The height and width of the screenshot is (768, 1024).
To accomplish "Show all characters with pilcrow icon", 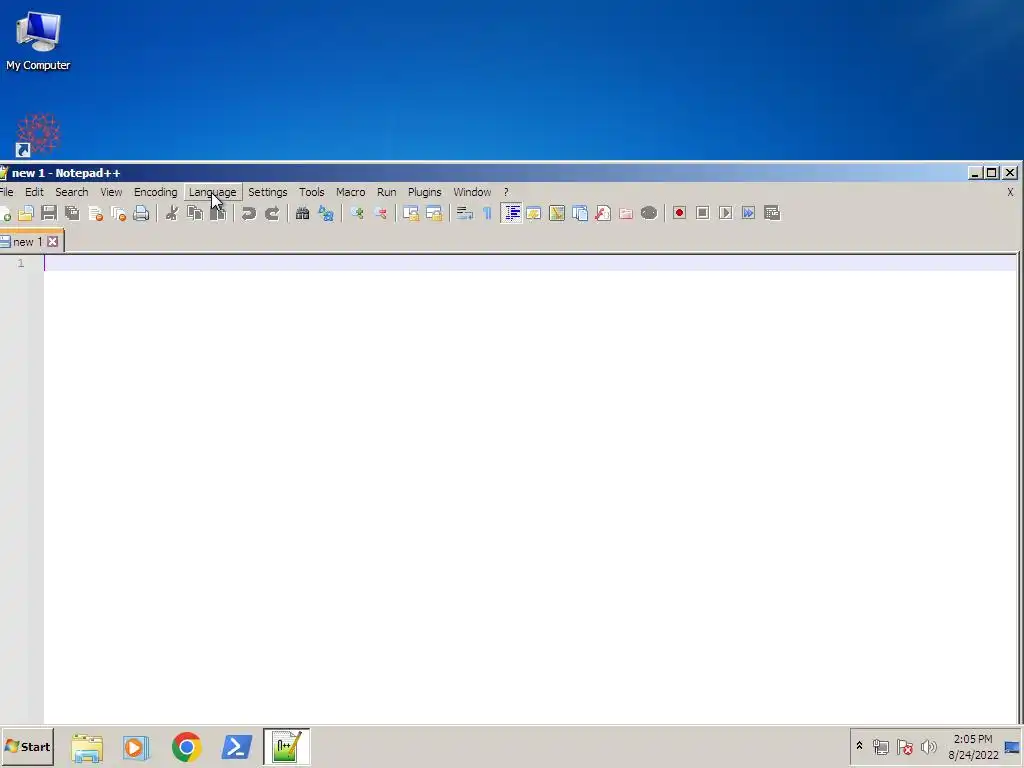I will pyautogui.click(x=488, y=214).
